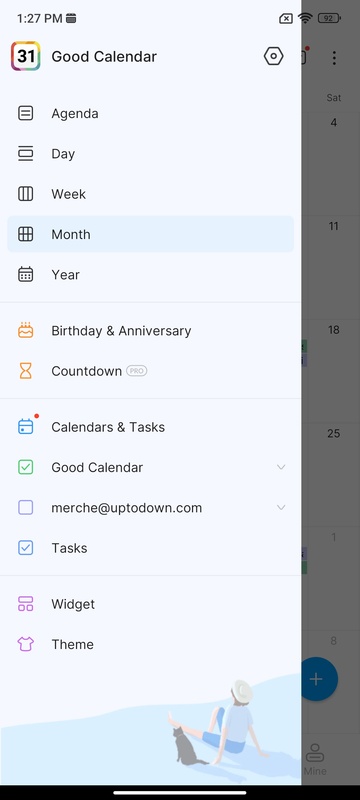Open the Countdown hourglass icon

coord(25,371)
